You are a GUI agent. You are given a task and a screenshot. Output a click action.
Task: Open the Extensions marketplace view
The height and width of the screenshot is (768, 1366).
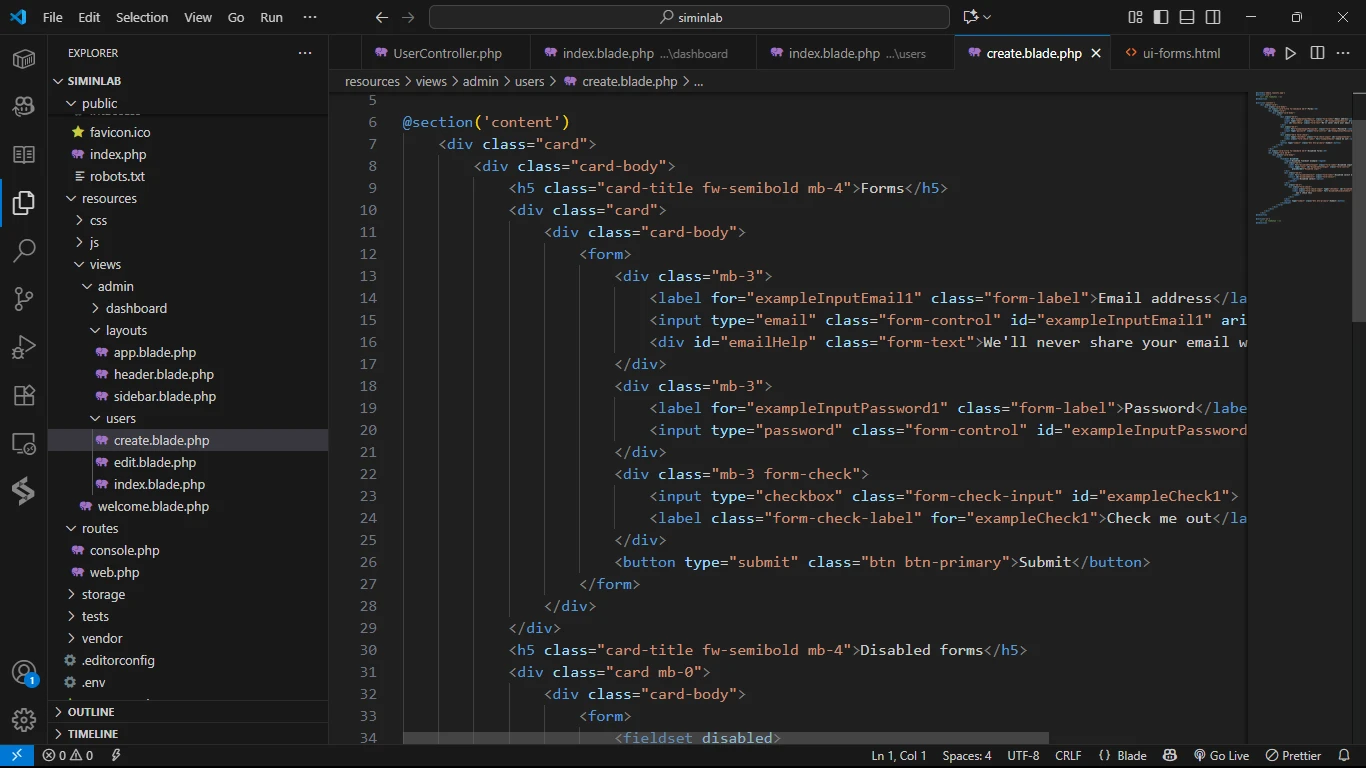click(24, 395)
